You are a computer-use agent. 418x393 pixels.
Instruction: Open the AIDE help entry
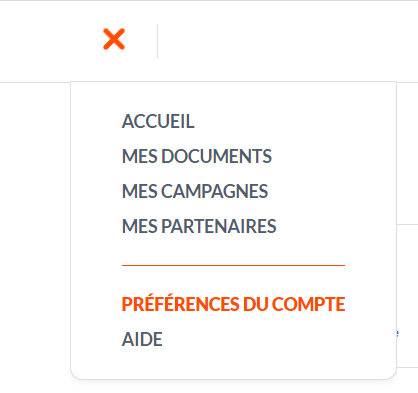point(142,339)
